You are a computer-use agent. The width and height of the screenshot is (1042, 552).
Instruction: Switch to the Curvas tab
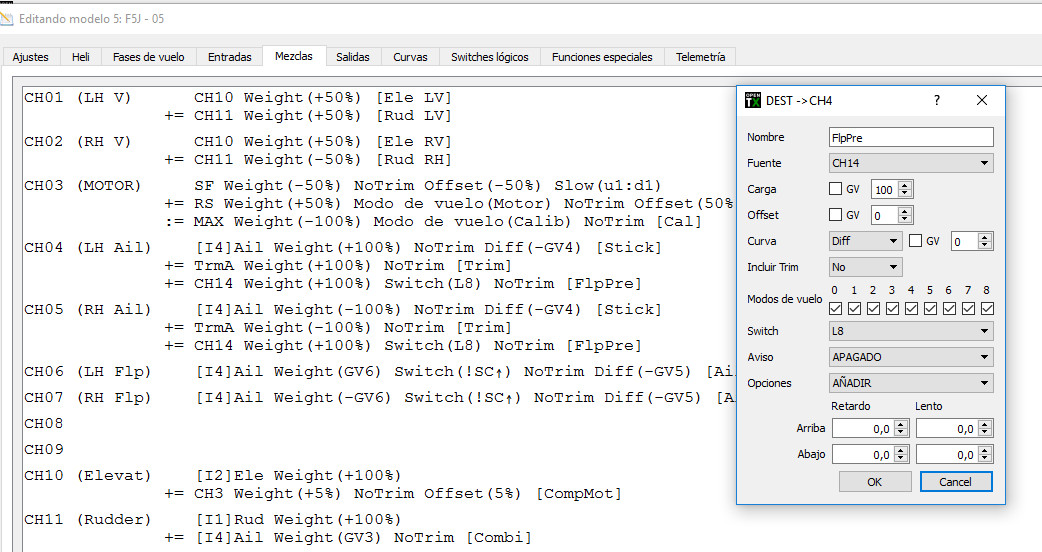click(408, 57)
